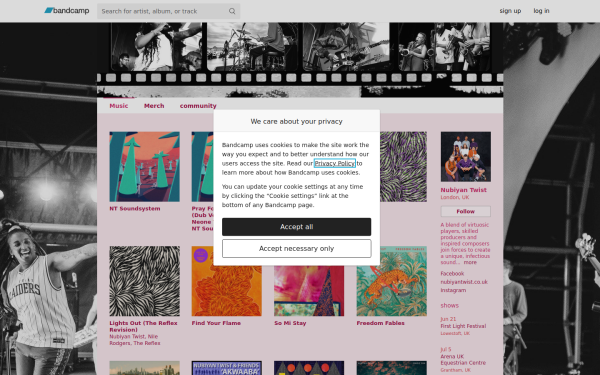Click the search magnifier icon
Image resolution: width=600 pixels, height=375 pixels.
[232, 11]
